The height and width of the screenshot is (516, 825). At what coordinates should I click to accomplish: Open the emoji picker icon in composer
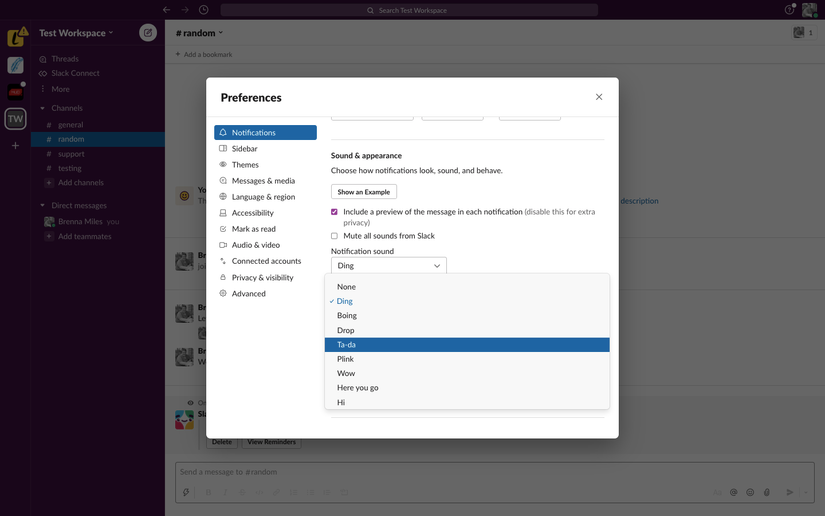click(750, 492)
